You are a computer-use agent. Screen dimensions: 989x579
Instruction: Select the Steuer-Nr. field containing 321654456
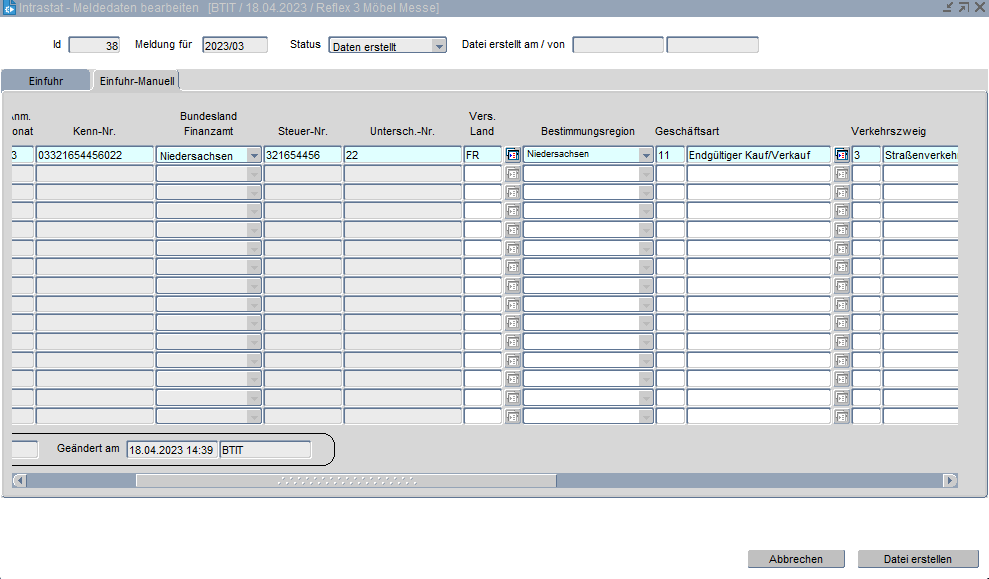pos(302,155)
